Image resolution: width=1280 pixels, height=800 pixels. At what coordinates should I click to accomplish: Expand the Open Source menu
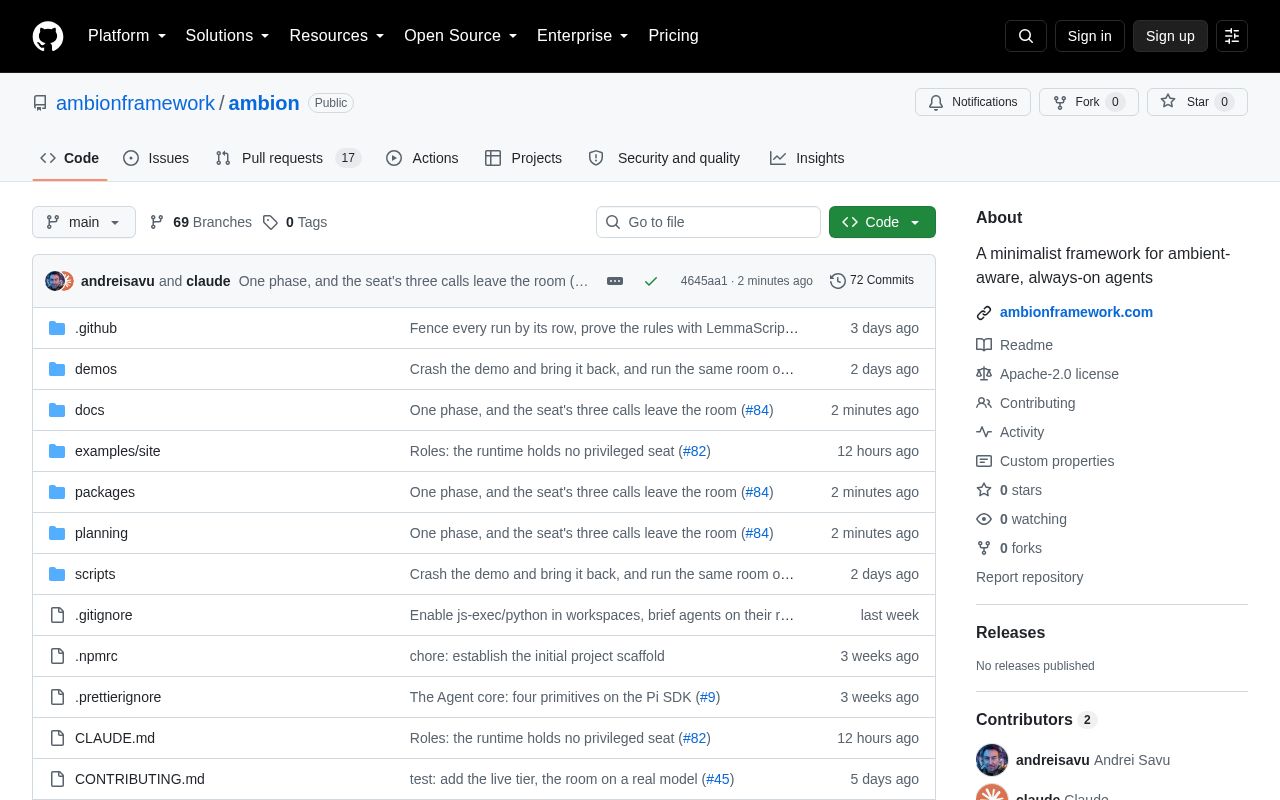[461, 36]
